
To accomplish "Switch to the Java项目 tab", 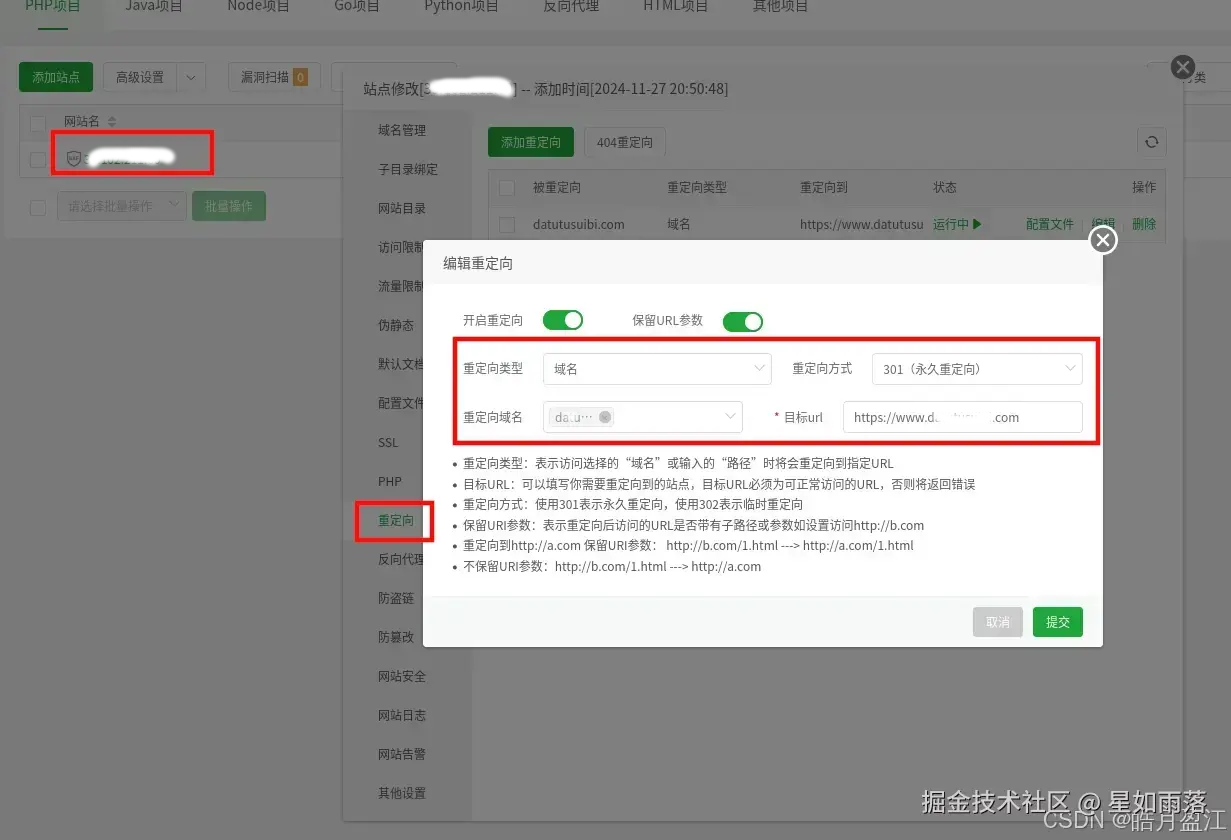I will 152,6.
